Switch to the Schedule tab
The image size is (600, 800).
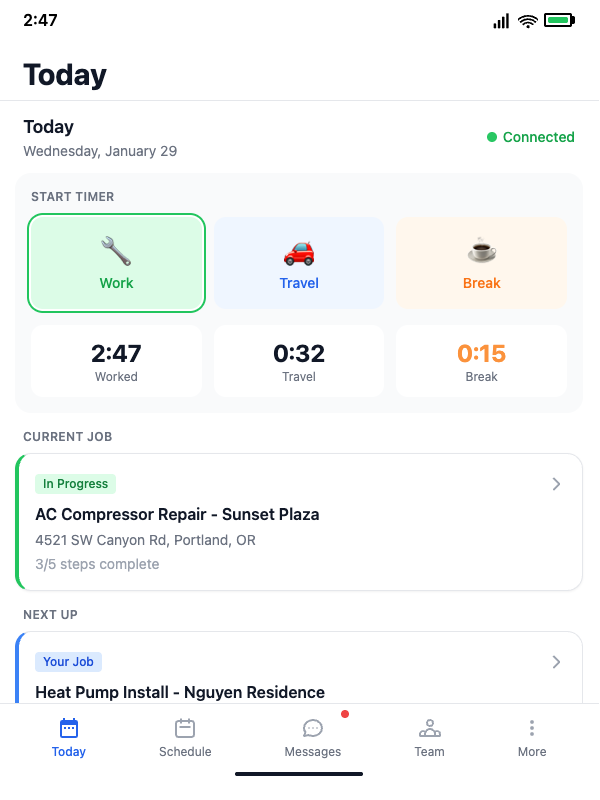[185, 738]
